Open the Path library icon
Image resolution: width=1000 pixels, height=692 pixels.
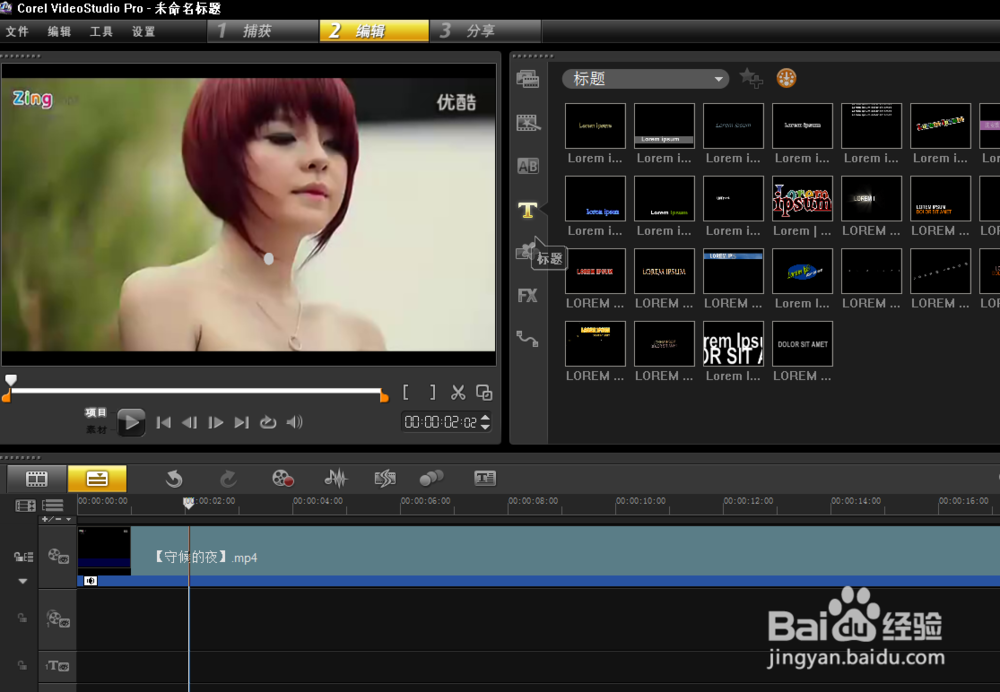pos(527,339)
